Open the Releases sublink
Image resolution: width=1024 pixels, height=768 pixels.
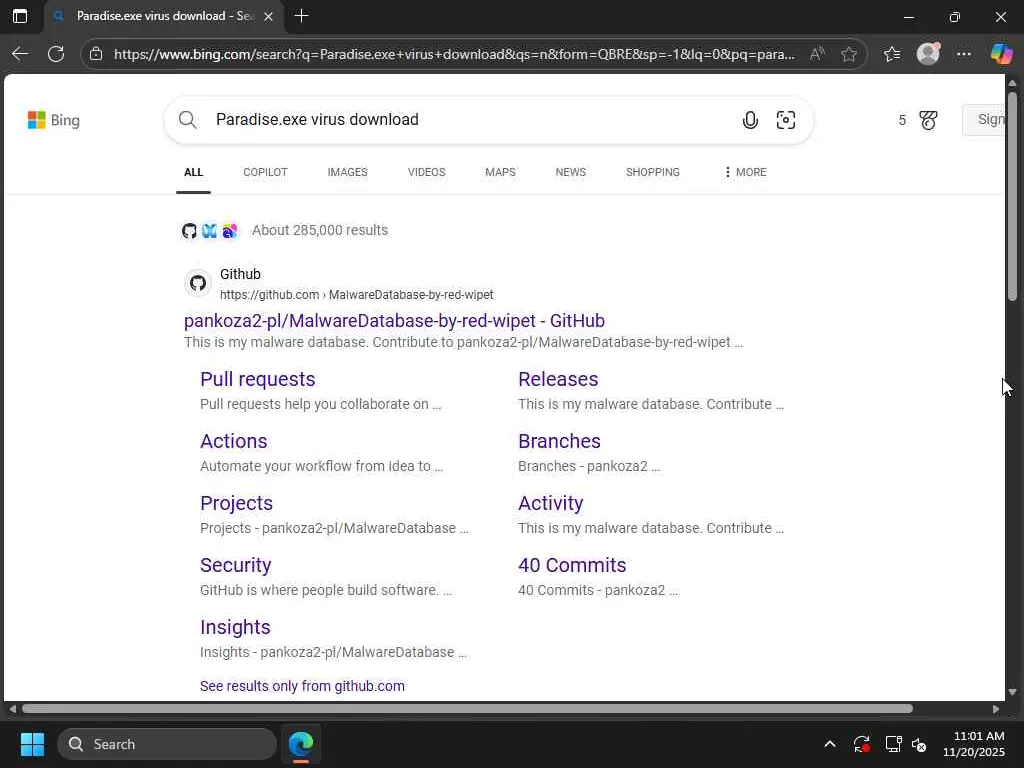(x=558, y=379)
